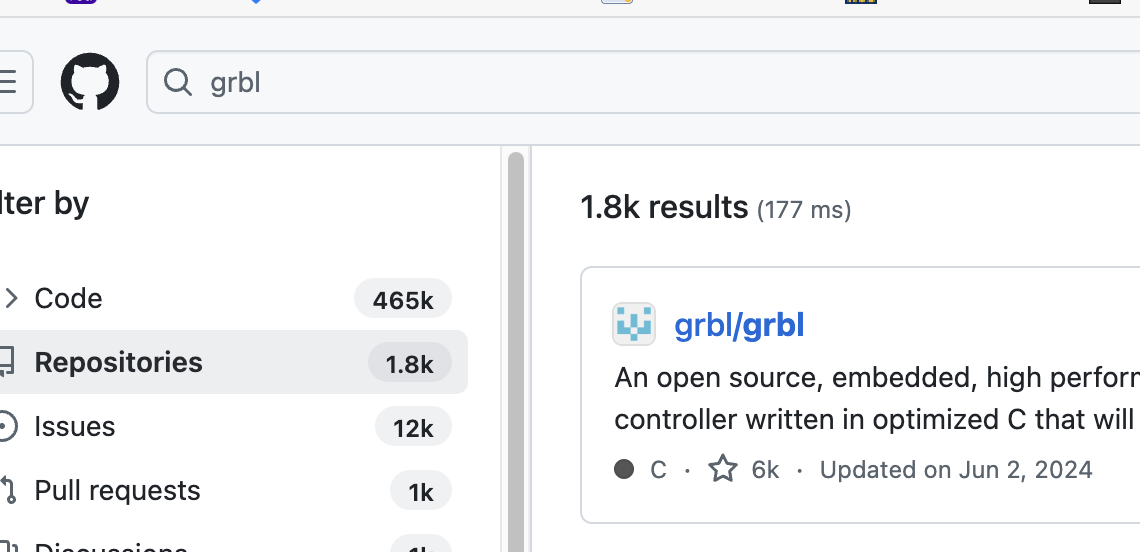Click the 6k stargazers count
1140x552 pixels.
click(x=765, y=469)
